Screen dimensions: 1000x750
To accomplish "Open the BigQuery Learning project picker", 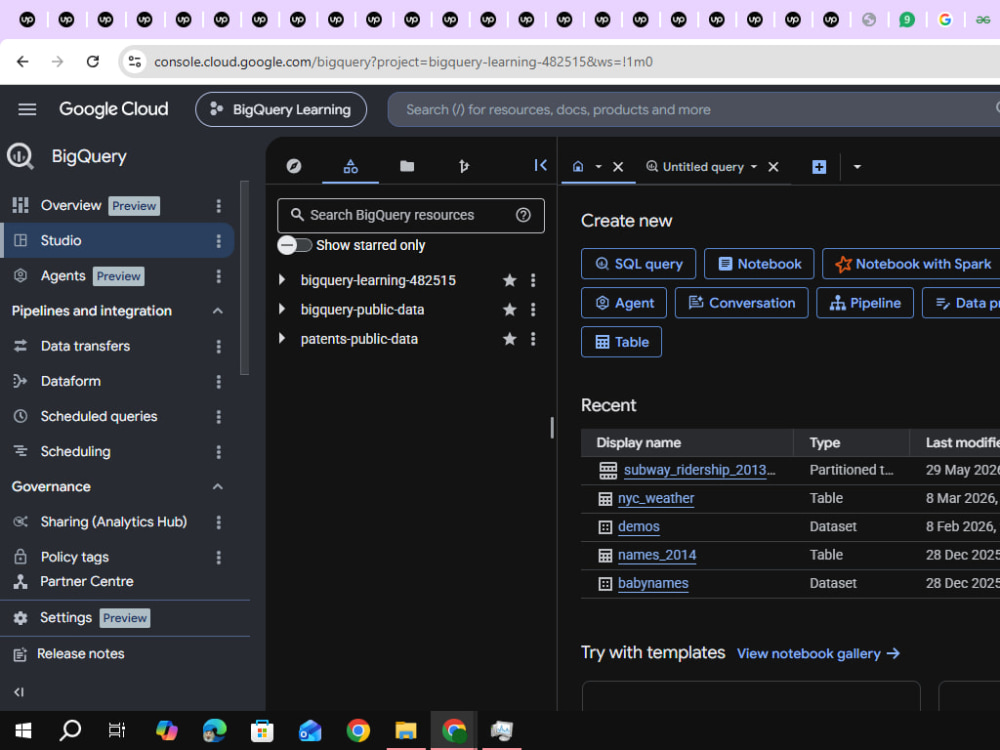I will pos(281,110).
